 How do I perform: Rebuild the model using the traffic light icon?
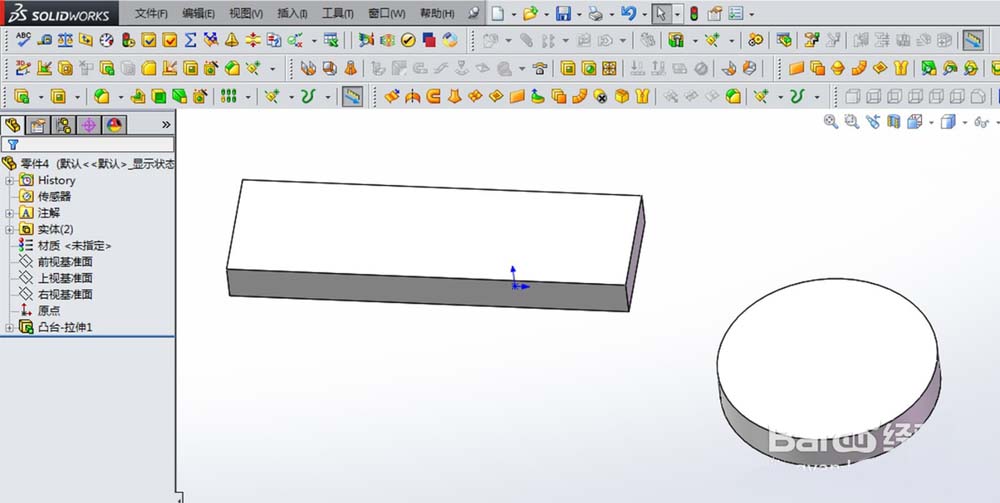click(x=695, y=13)
